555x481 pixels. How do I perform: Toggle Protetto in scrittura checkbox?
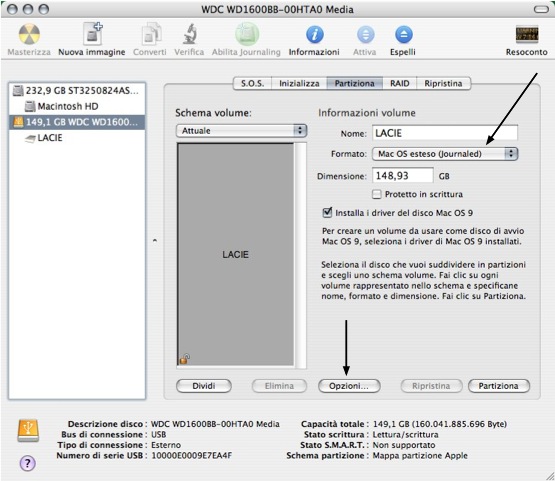pyautogui.click(x=377, y=194)
